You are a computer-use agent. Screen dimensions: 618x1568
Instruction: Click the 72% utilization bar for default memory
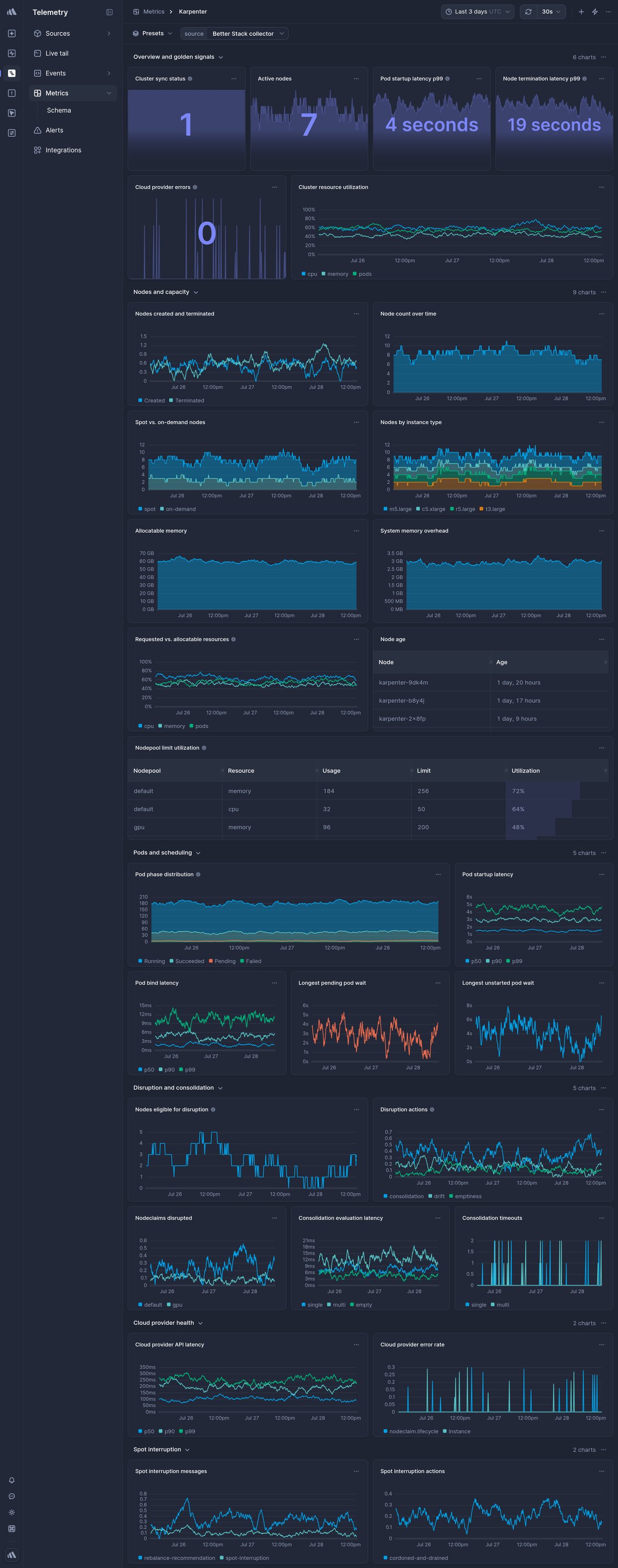[x=542, y=791]
